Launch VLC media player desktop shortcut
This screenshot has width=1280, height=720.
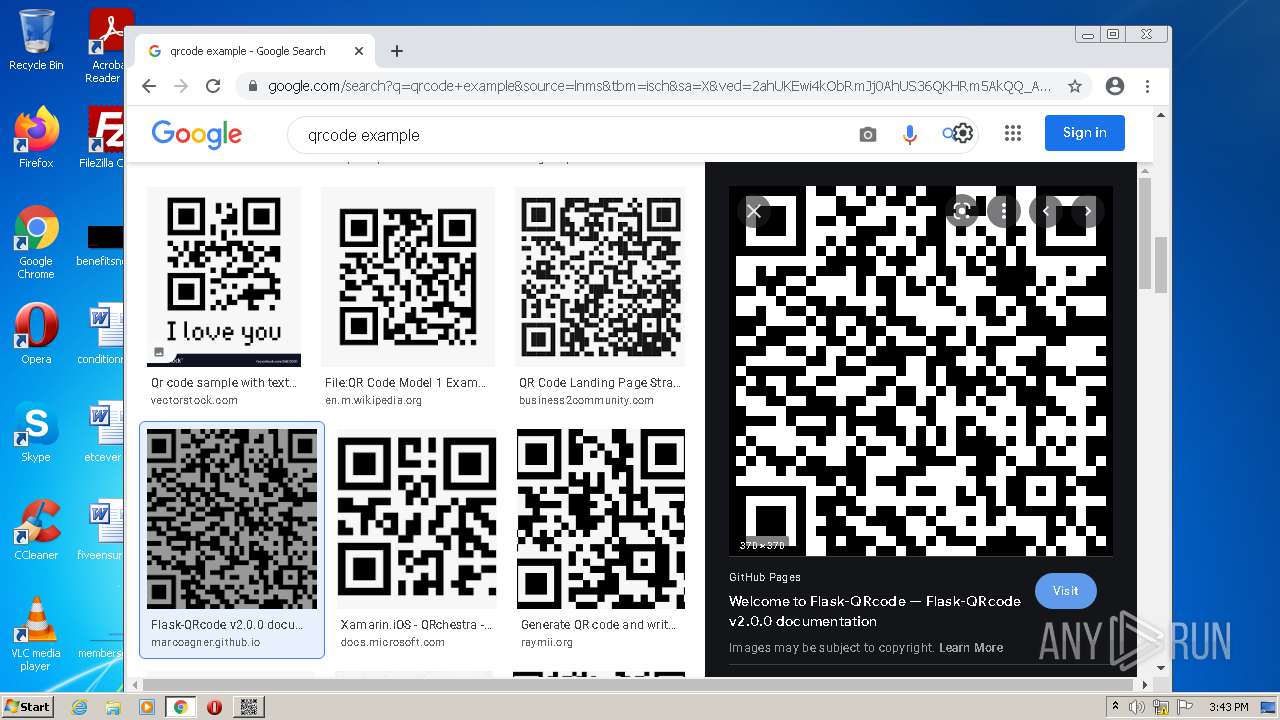36,634
